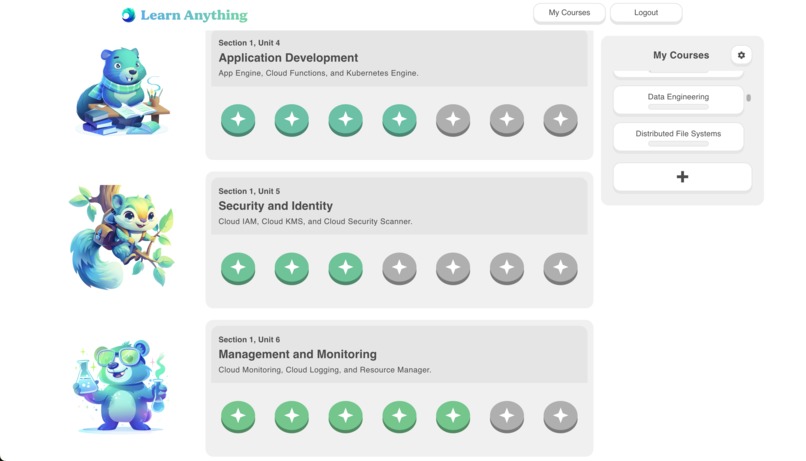Select seventh gray star in Application Development
This screenshot has width=806, height=461.
560,120
